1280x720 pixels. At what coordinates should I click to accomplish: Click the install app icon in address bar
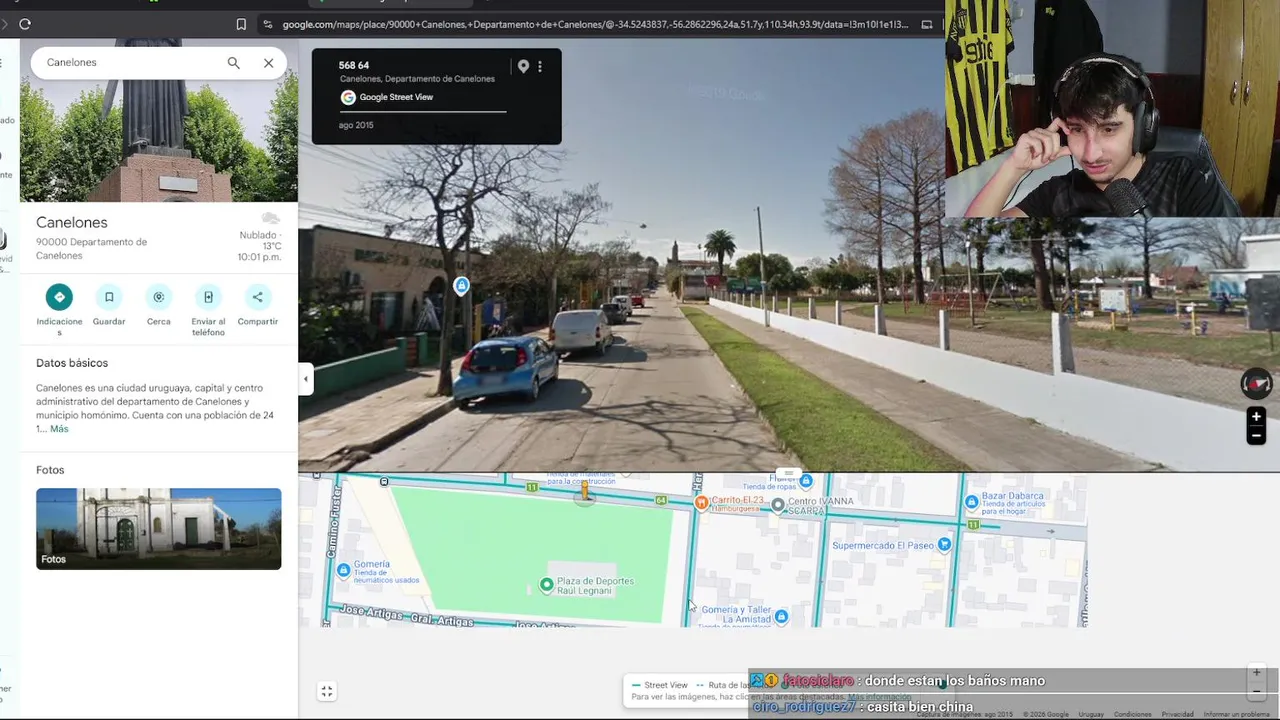[x=927, y=24]
